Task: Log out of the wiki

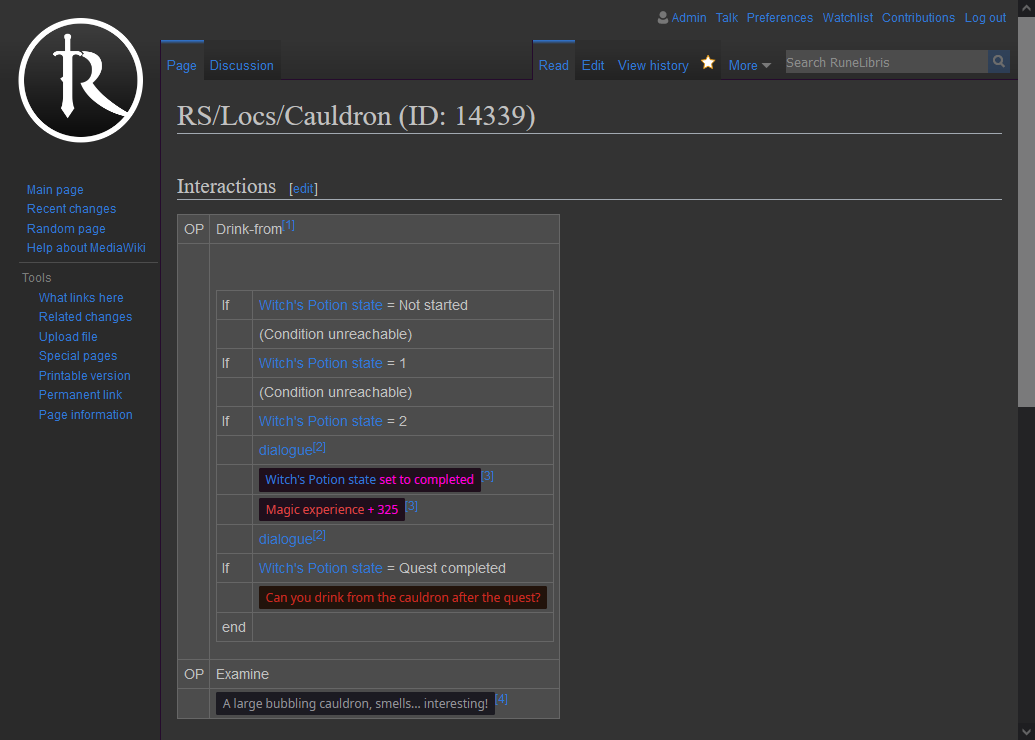Action: coord(985,18)
